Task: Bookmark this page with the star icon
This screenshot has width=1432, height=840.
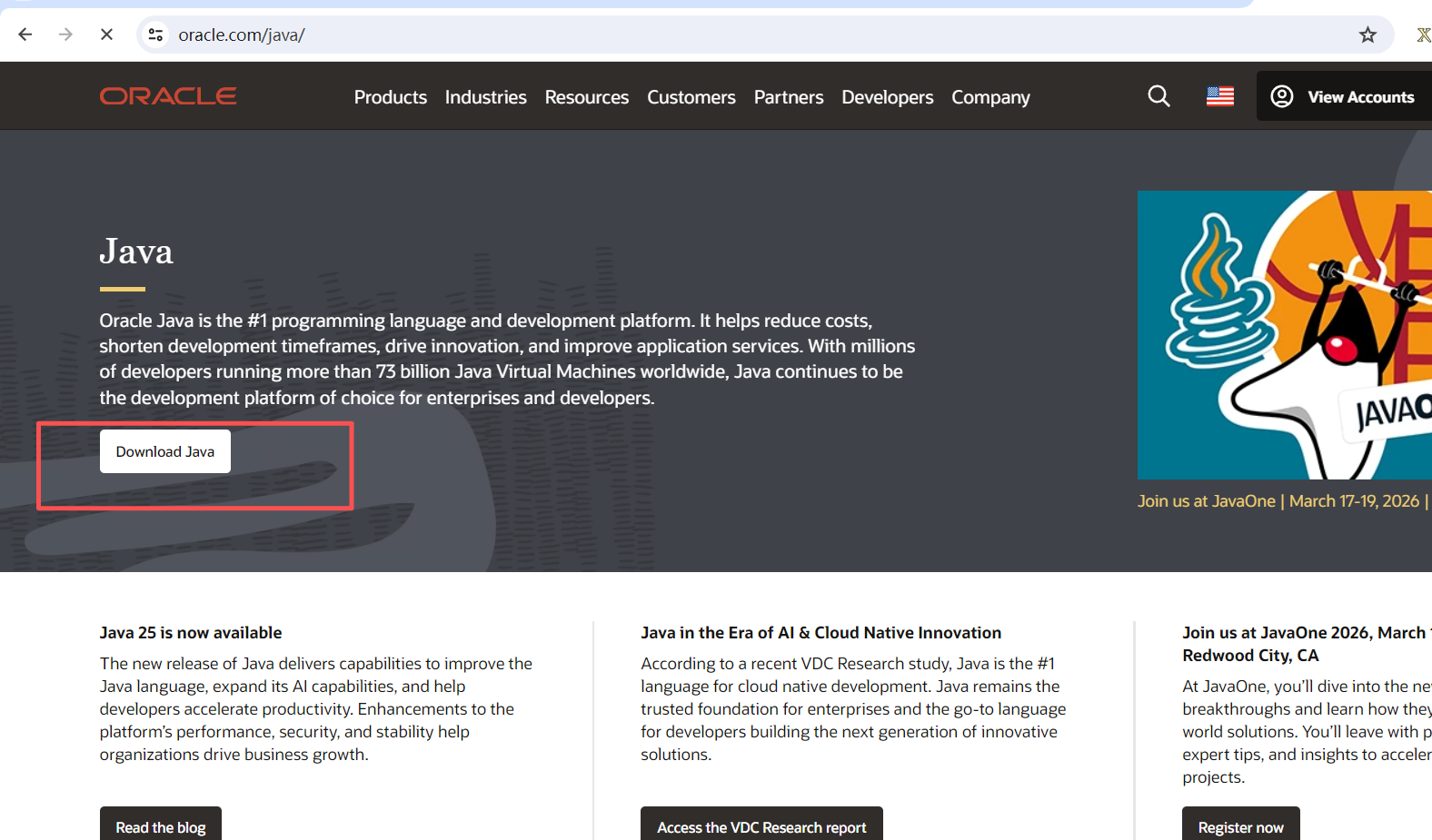Action: point(1367,35)
